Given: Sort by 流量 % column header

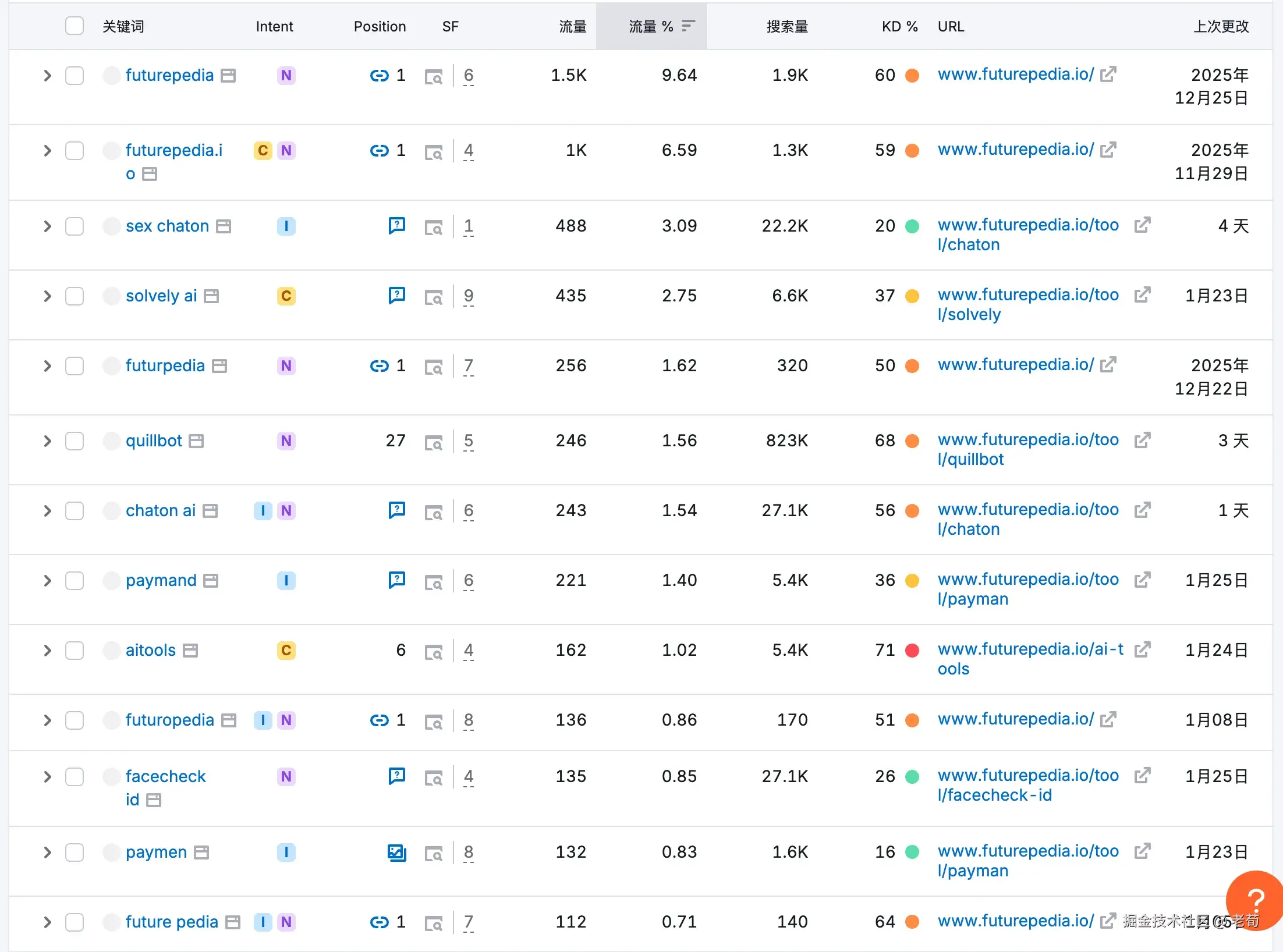Looking at the screenshot, I should 651,26.
